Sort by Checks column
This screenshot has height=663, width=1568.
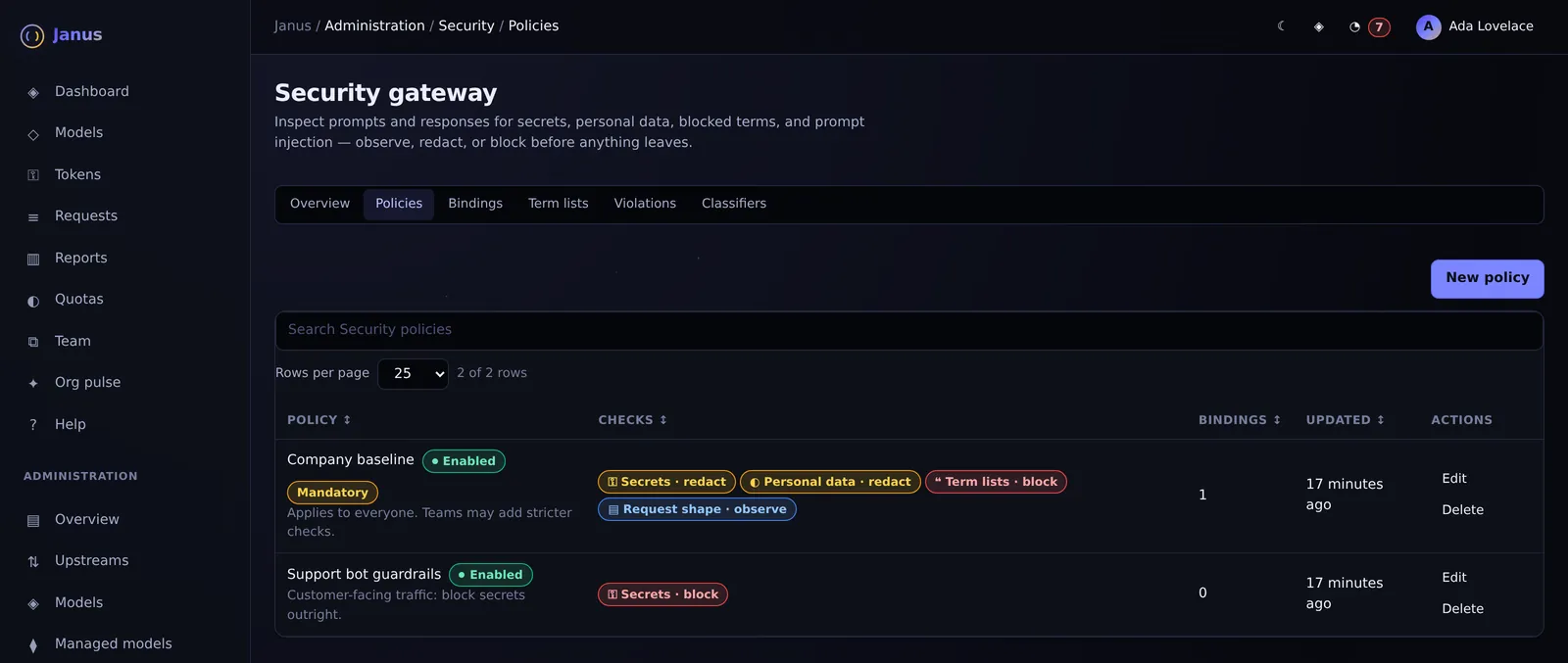[x=633, y=420]
